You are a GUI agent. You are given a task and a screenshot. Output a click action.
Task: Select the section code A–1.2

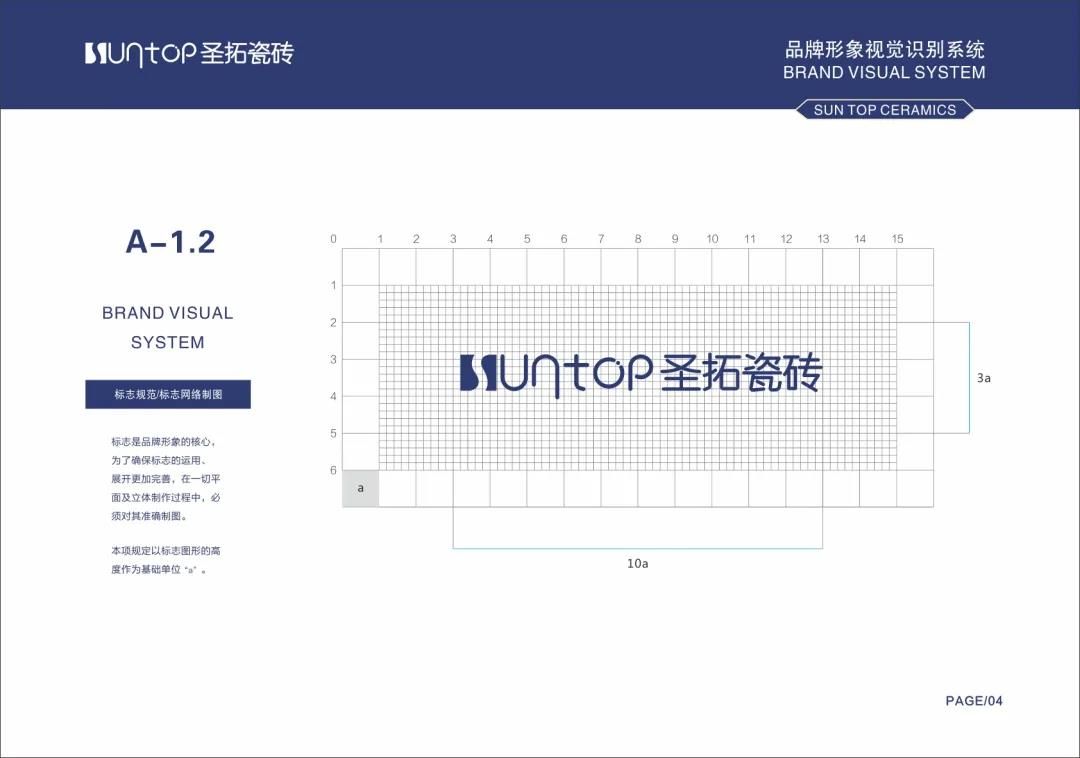coord(170,242)
